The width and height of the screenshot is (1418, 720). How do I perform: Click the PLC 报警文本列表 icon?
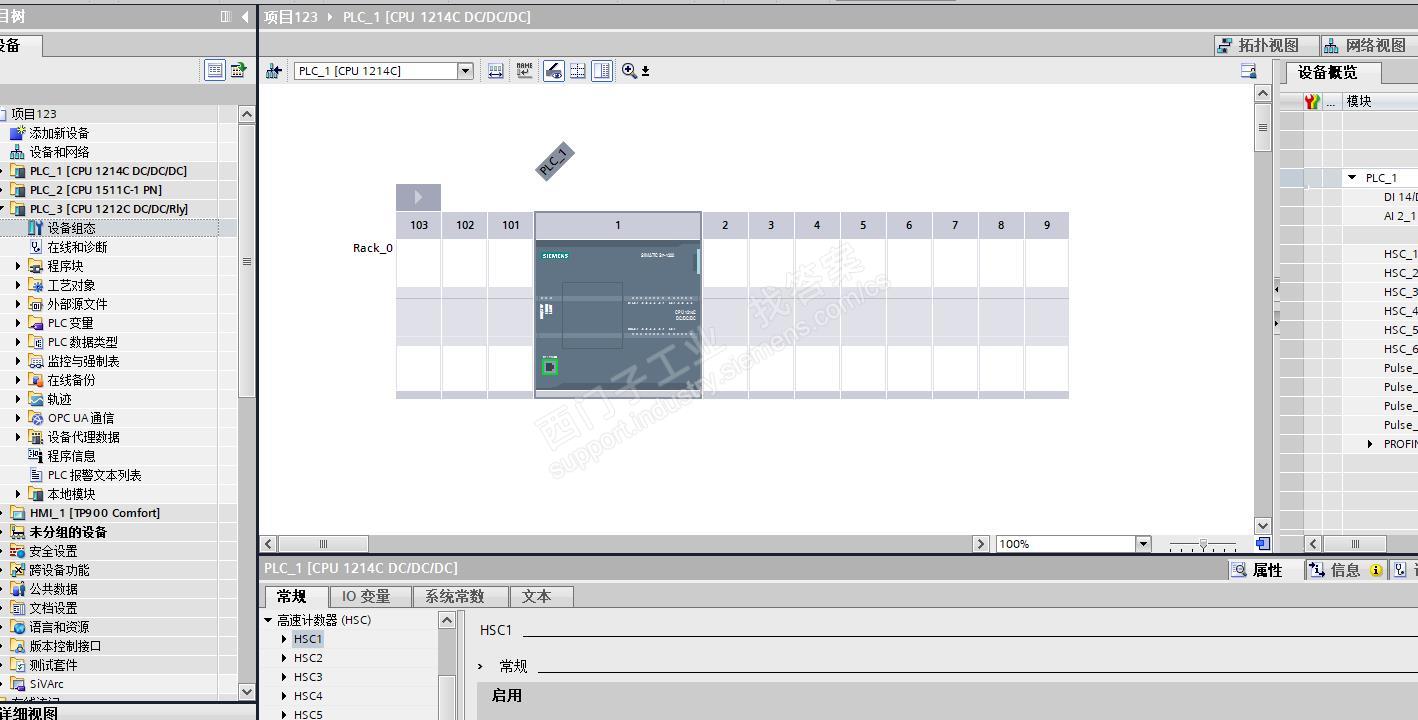pyautogui.click(x=36, y=475)
